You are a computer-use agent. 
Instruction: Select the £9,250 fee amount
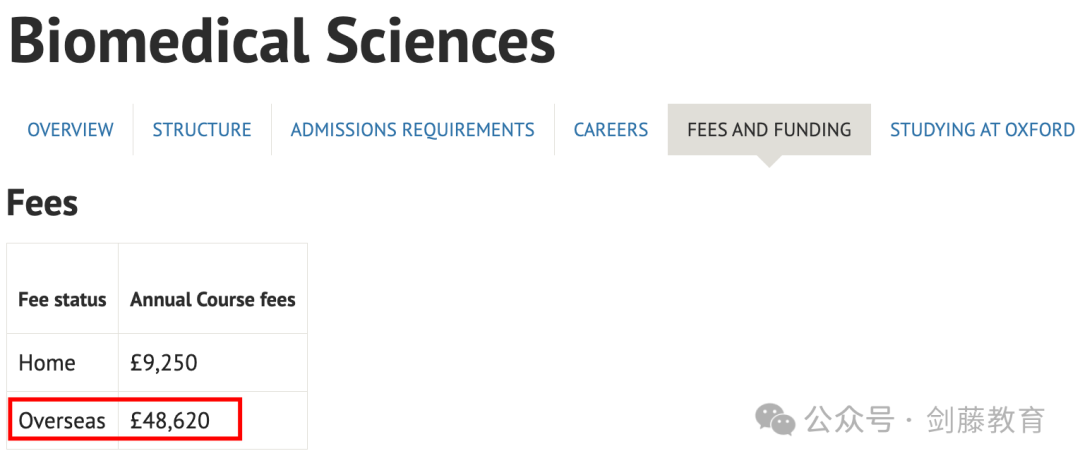point(164,362)
